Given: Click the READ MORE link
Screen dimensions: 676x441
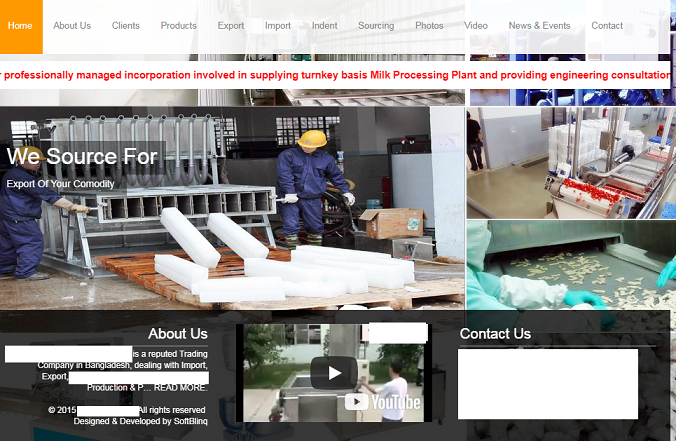Looking at the screenshot, I should (x=181, y=387).
